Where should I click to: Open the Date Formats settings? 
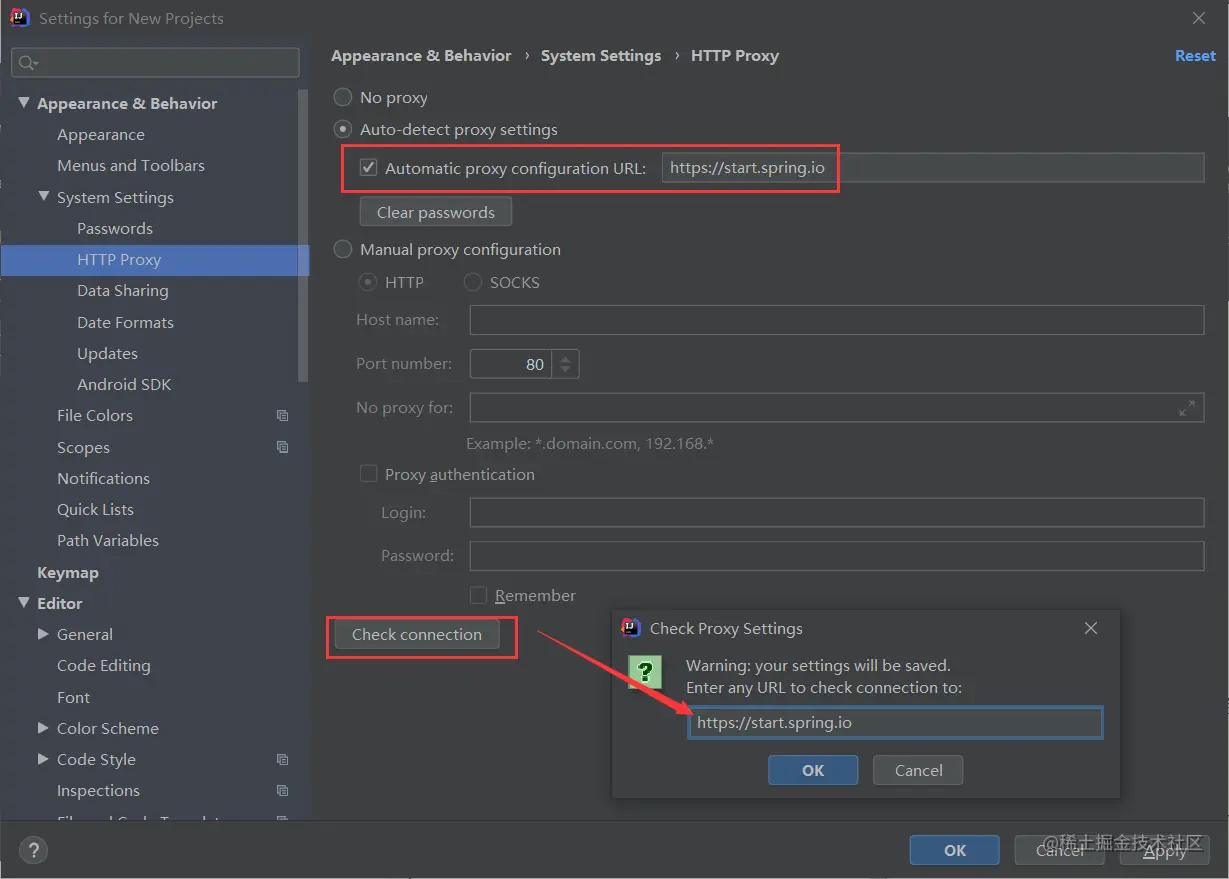point(125,322)
